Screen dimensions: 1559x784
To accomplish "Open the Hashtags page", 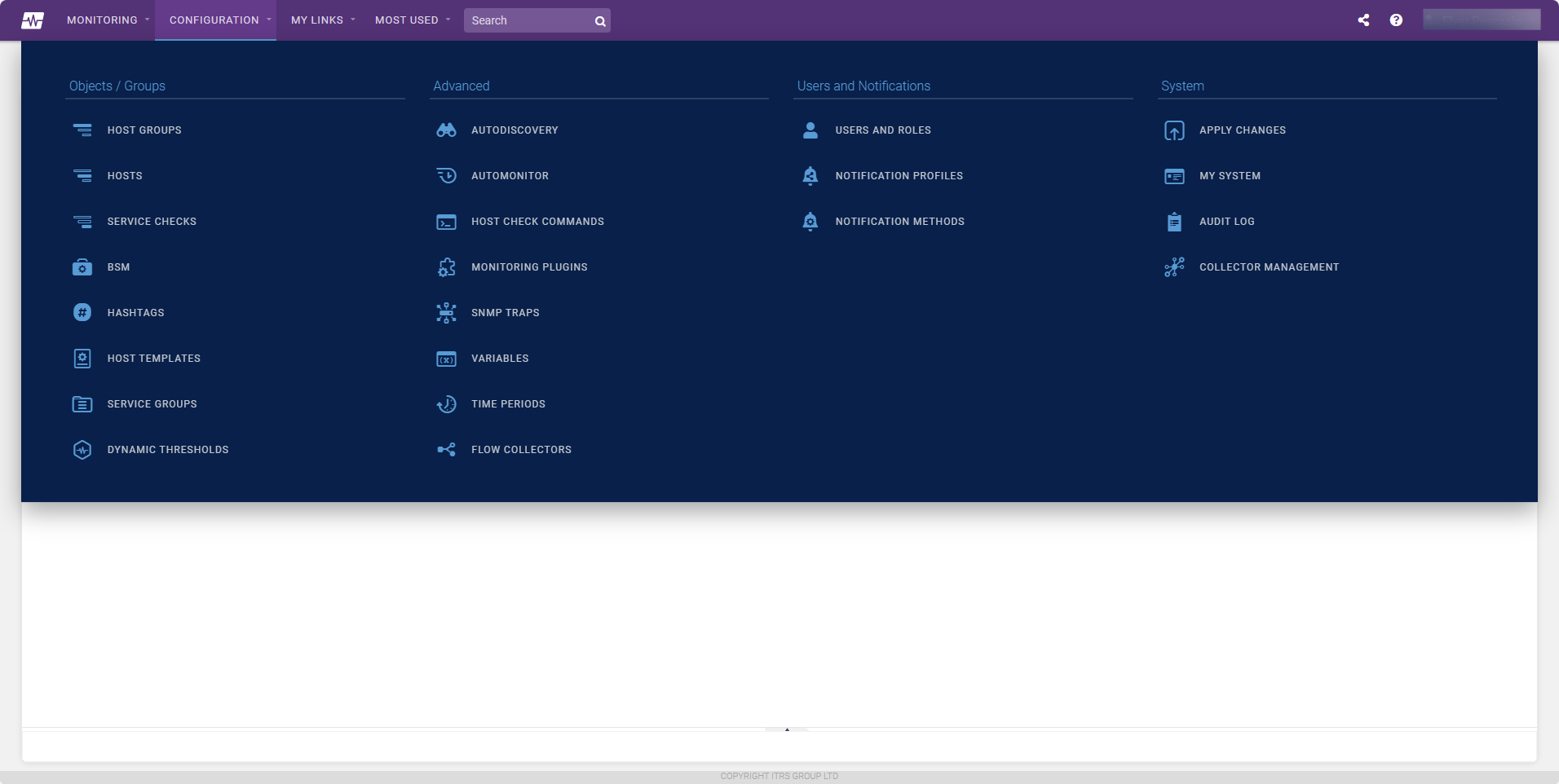I will [x=136, y=313].
